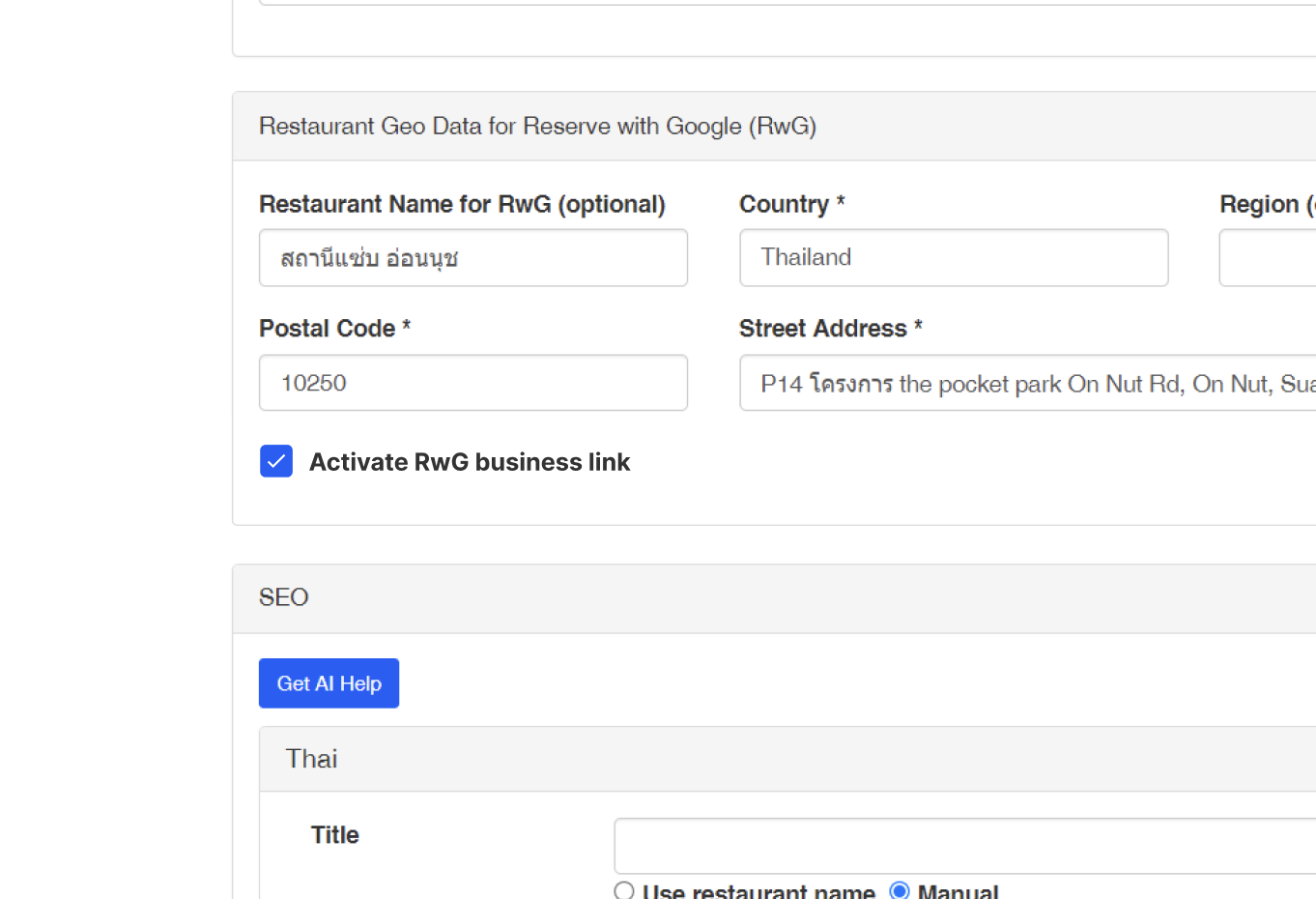Image resolution: width=1316 pixels, height=899 pixels.
Task: Click the "Activate RwG business link" label text
Action: coord(470,462)
